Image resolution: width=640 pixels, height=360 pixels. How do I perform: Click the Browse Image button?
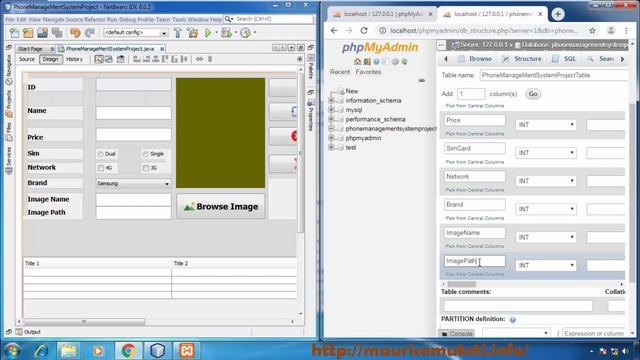[220, 207]
